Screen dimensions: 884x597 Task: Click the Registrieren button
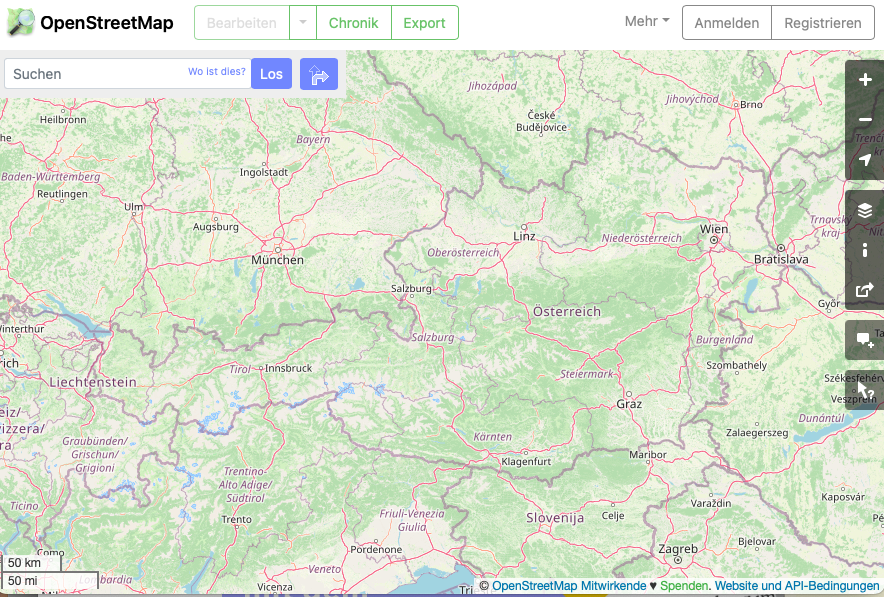(822, 22)
